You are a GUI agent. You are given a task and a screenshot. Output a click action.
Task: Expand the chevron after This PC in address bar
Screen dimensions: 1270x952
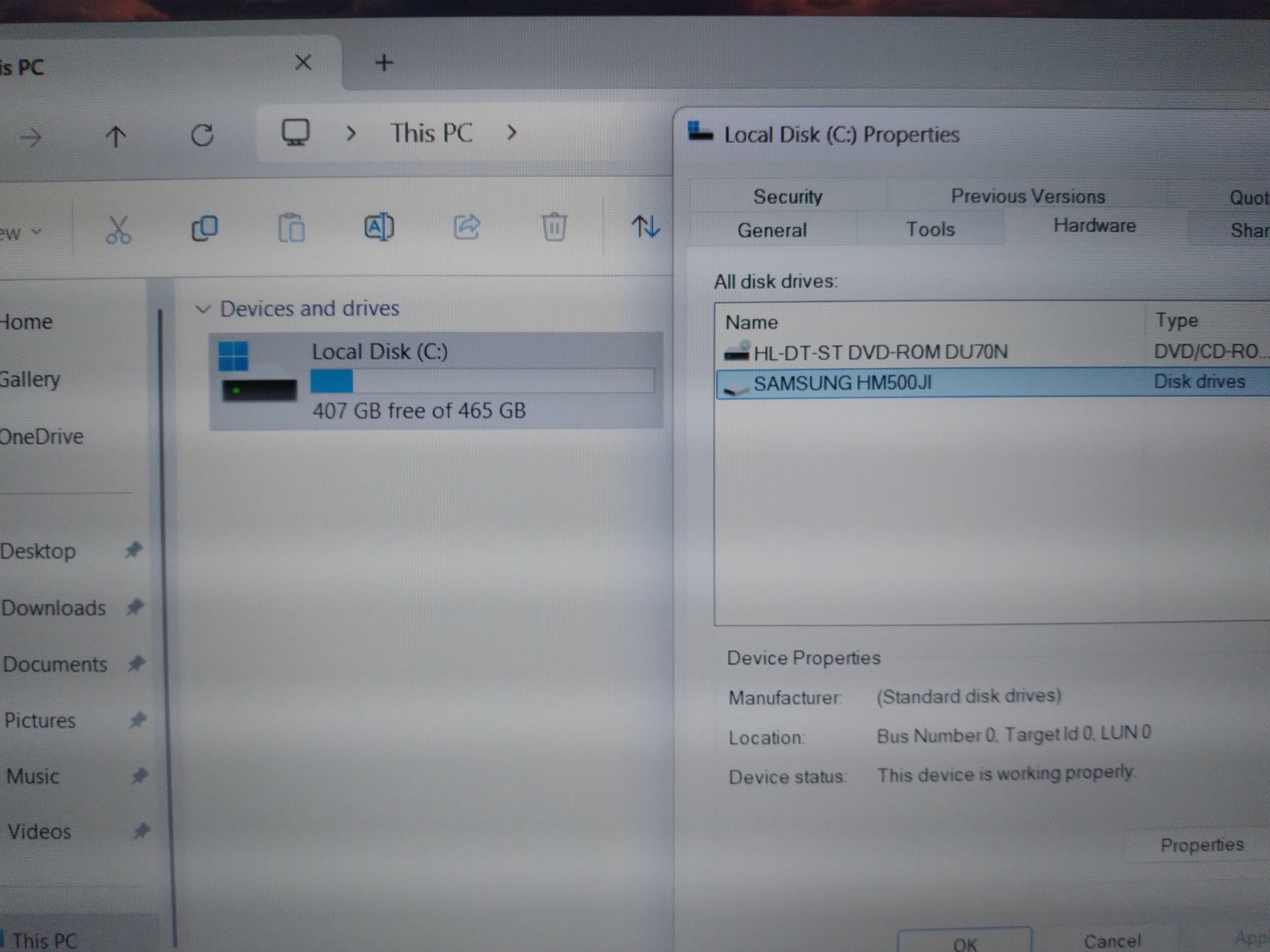tap(512, 132)
